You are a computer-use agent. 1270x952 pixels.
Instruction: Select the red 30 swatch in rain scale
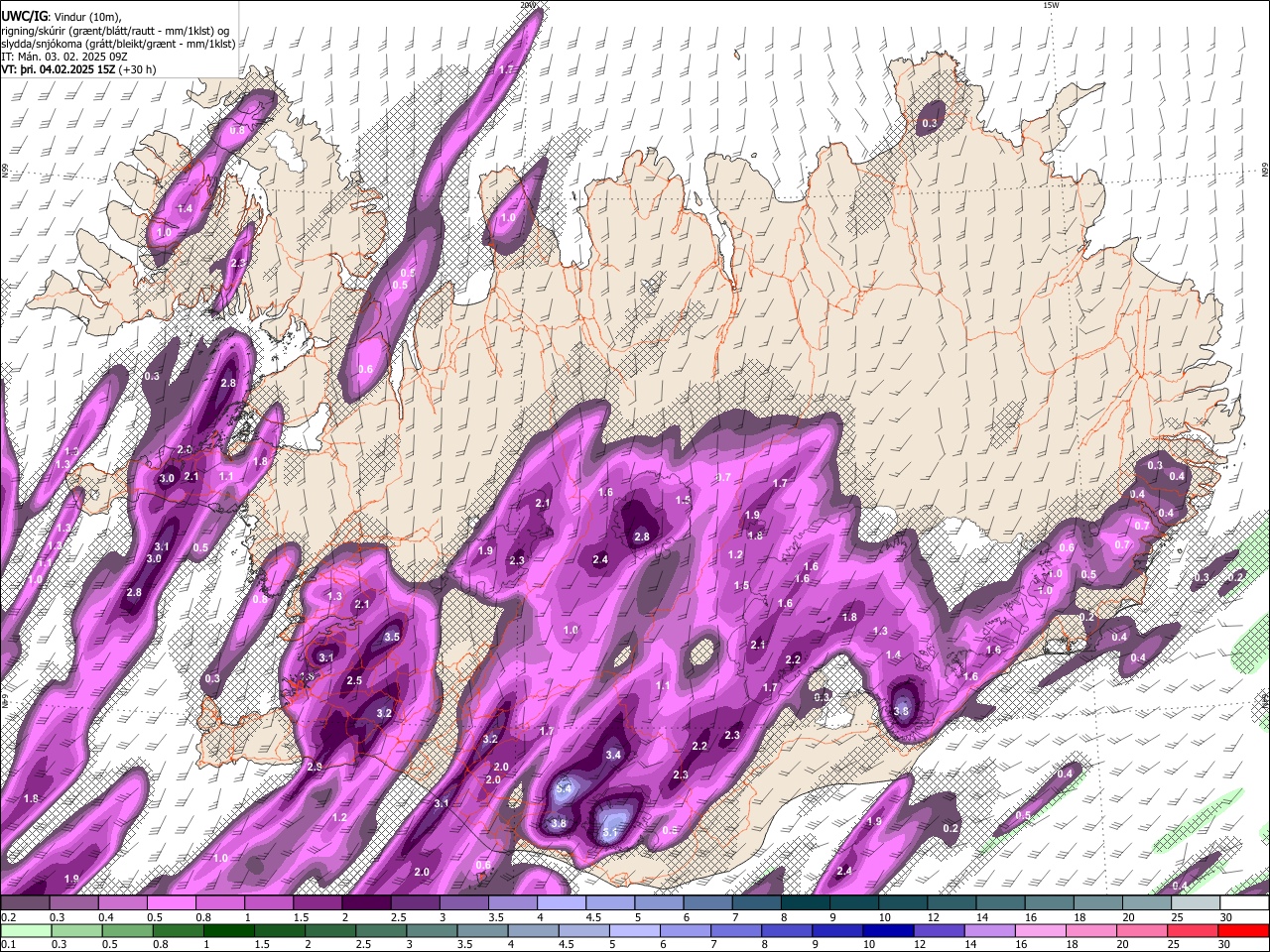pyautogui.click(x=1243, y=930)
